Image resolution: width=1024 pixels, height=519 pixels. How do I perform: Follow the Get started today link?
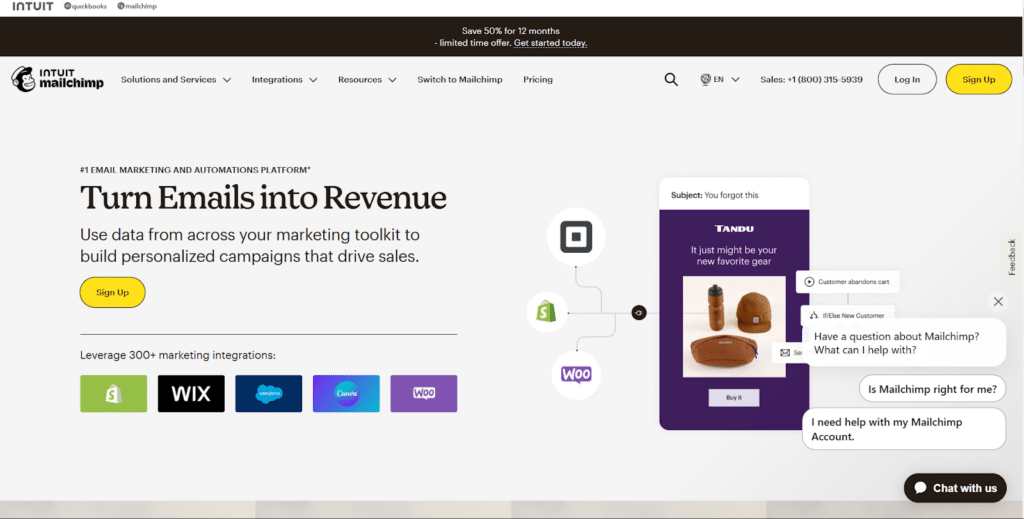[x=550, y=43]
